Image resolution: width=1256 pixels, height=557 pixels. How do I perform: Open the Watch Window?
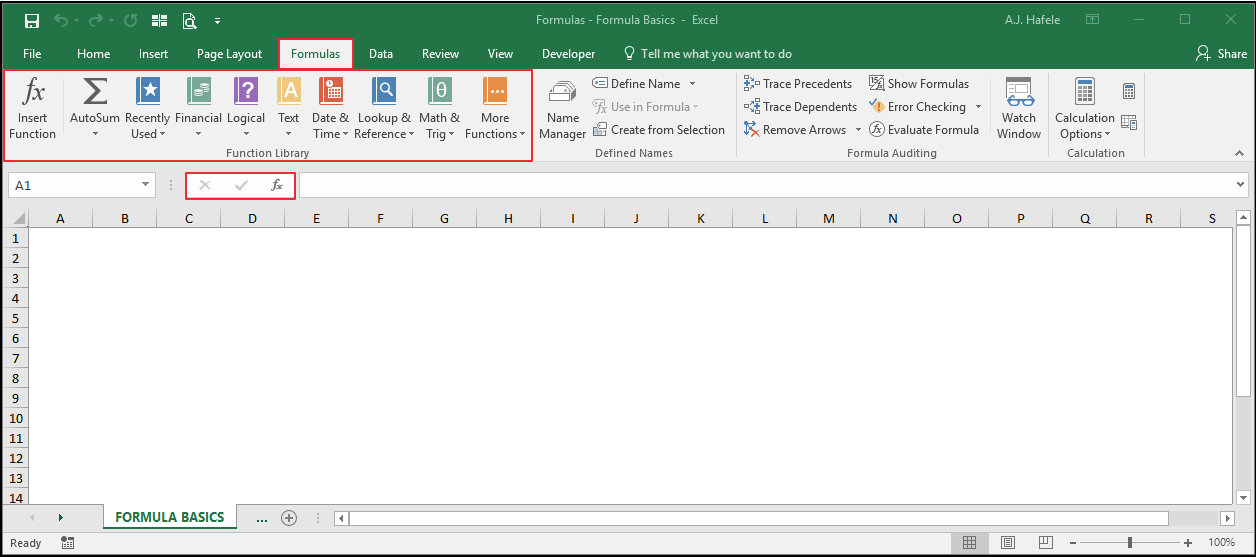point(1019,110)
